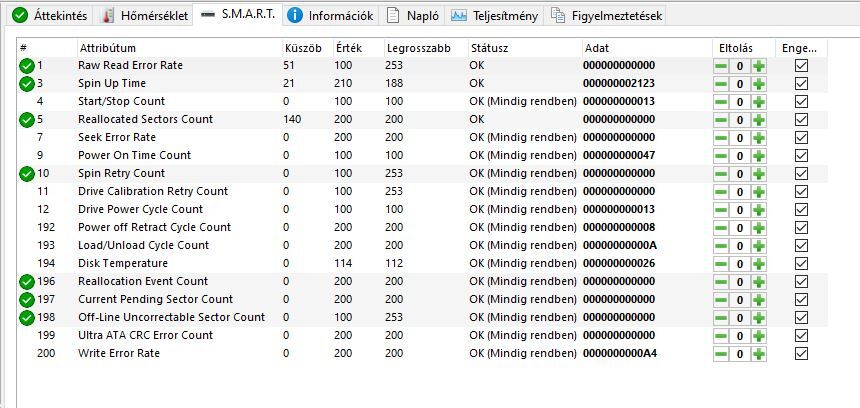Viewport: 860px width, 408px height.
Task: Click minus icon in Write Error Rate row
Action: tap(721, 354)
